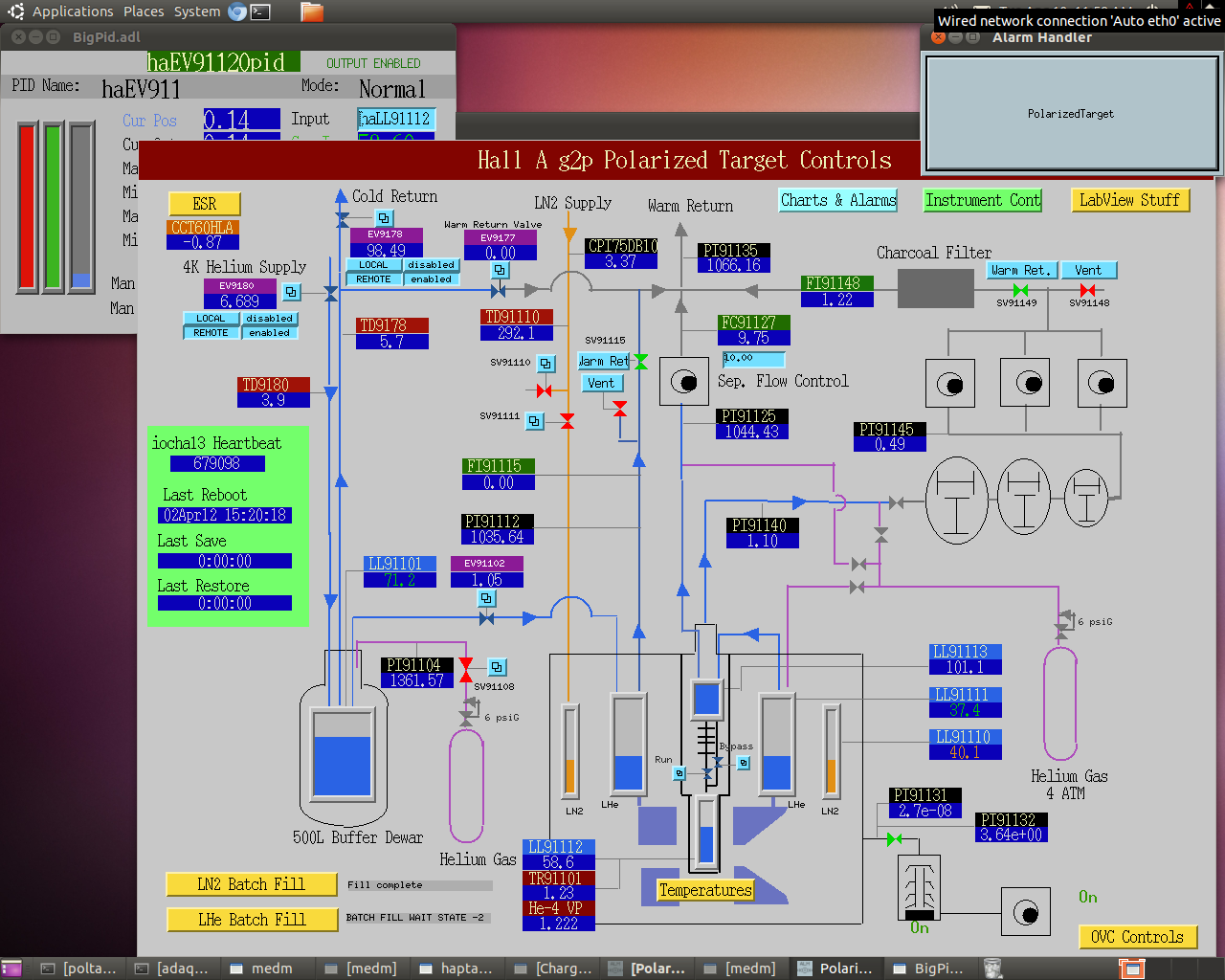
Task: Click the Bypass valve display icon
Action: tap(744, 763)
